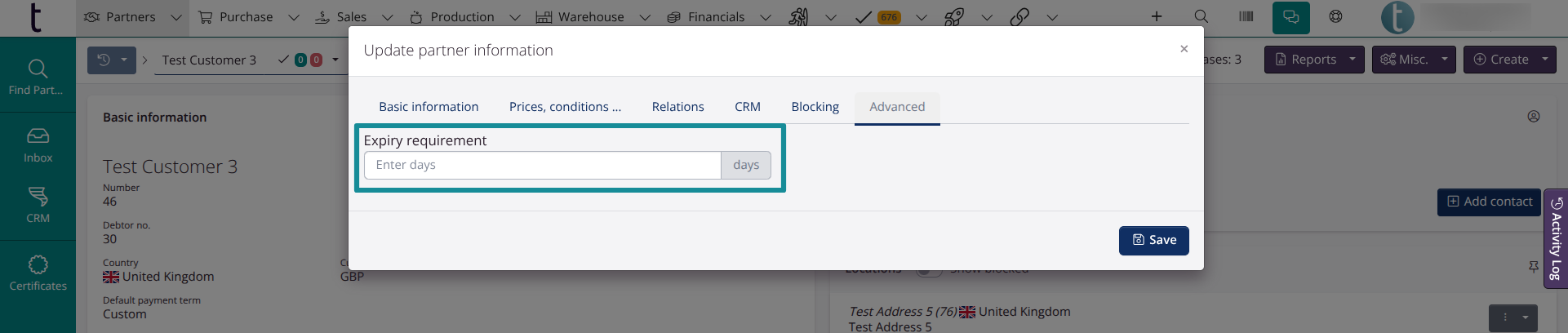Open the Inbox from the sidebar
1568x333 pixels.
tap(38, 144)
